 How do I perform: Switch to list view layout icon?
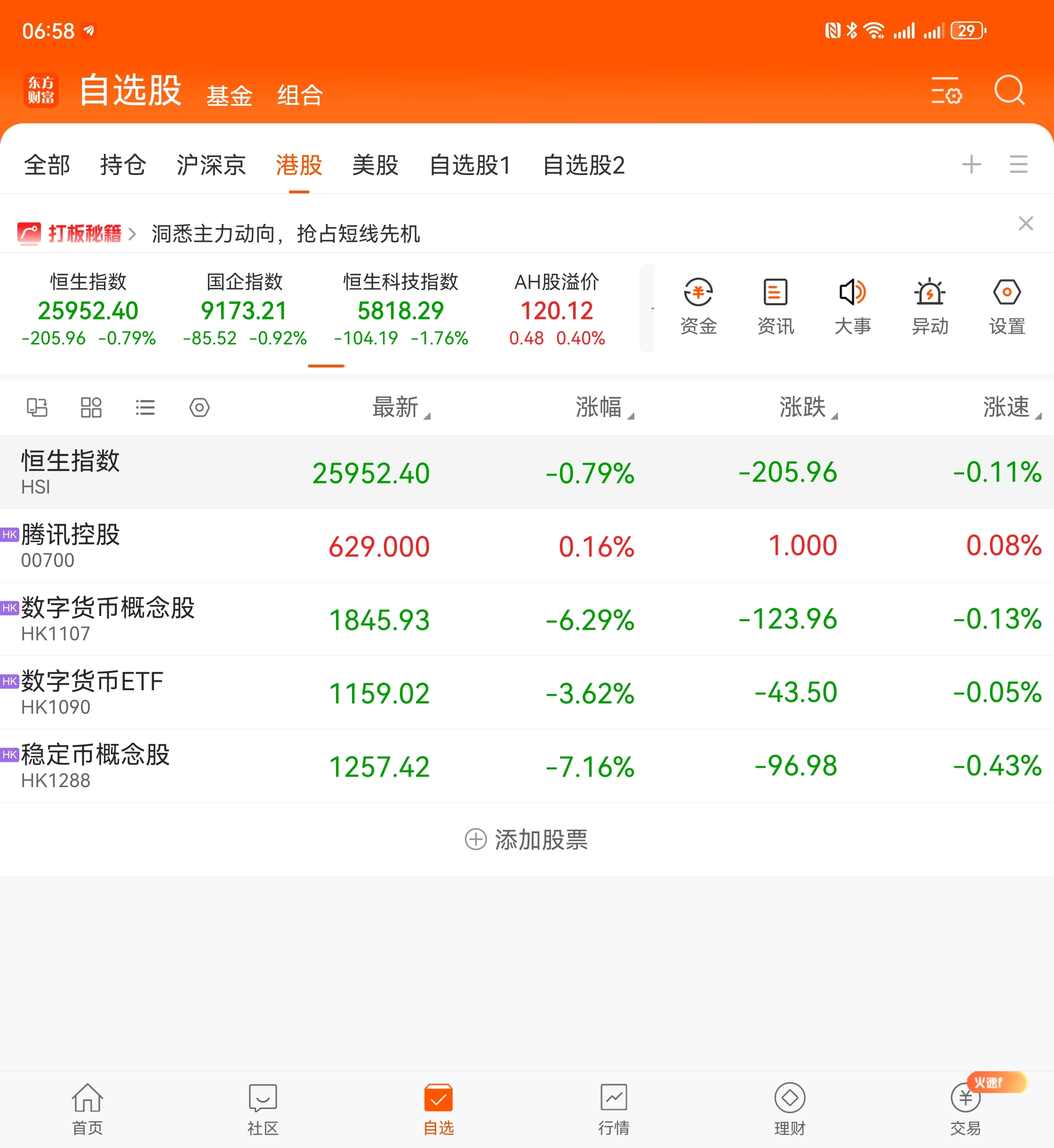pyautogui.click(x=145, y=407)
